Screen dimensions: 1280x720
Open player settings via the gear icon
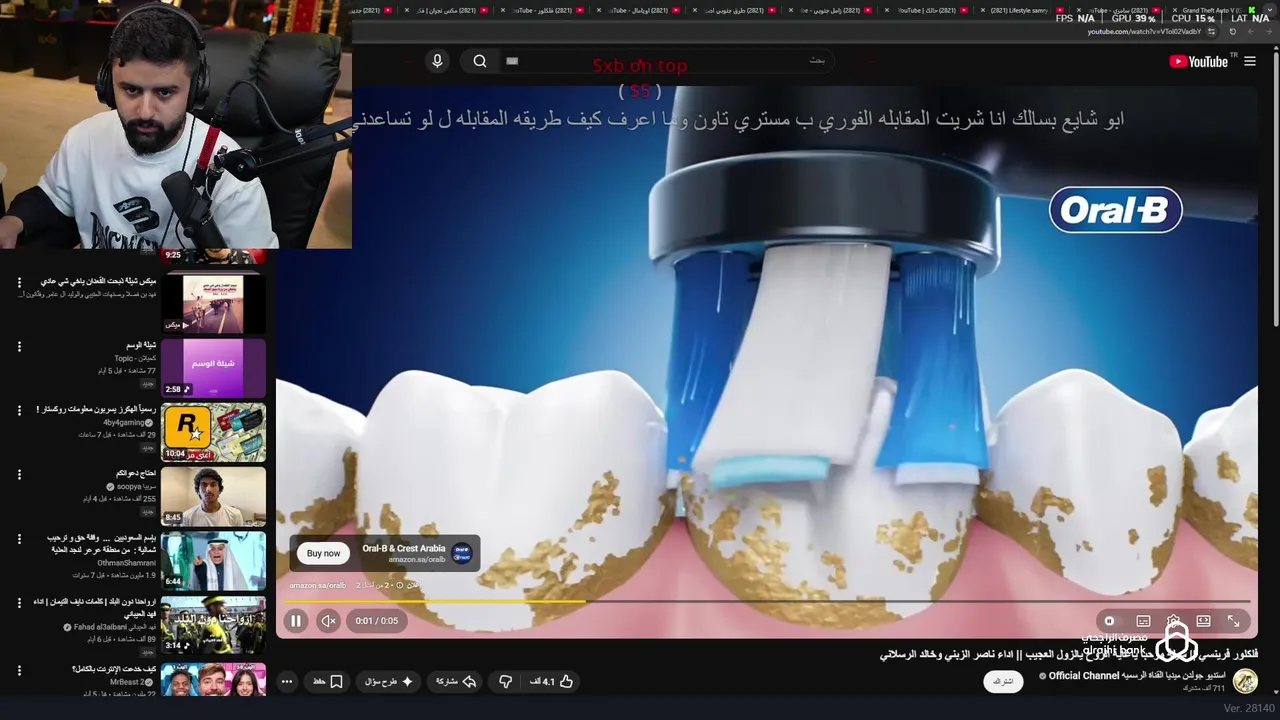coord(1173,621)
